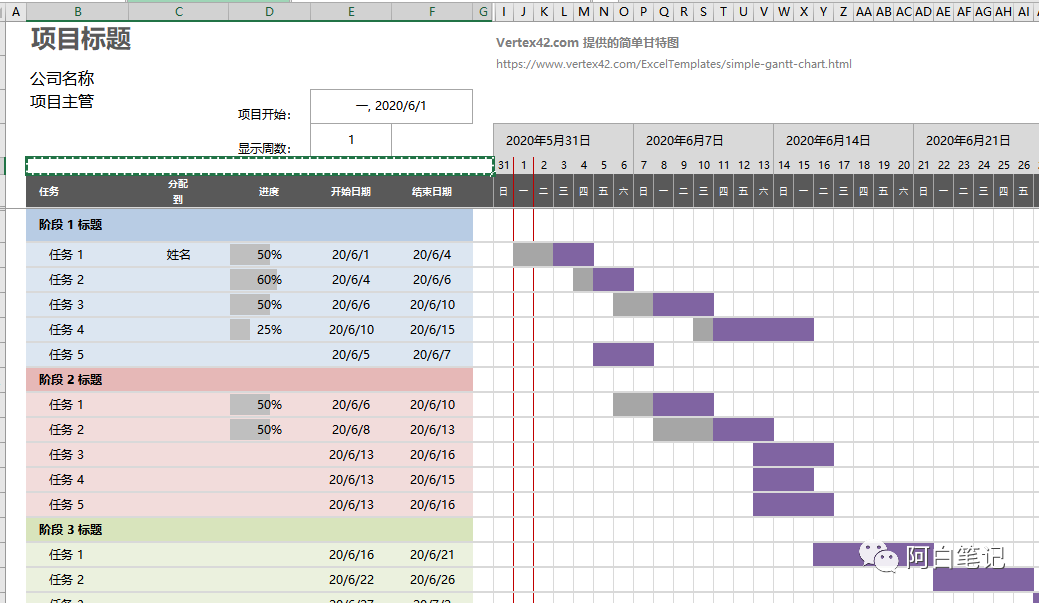Select start date 20/6/16 cell

[x=351, y=555]
